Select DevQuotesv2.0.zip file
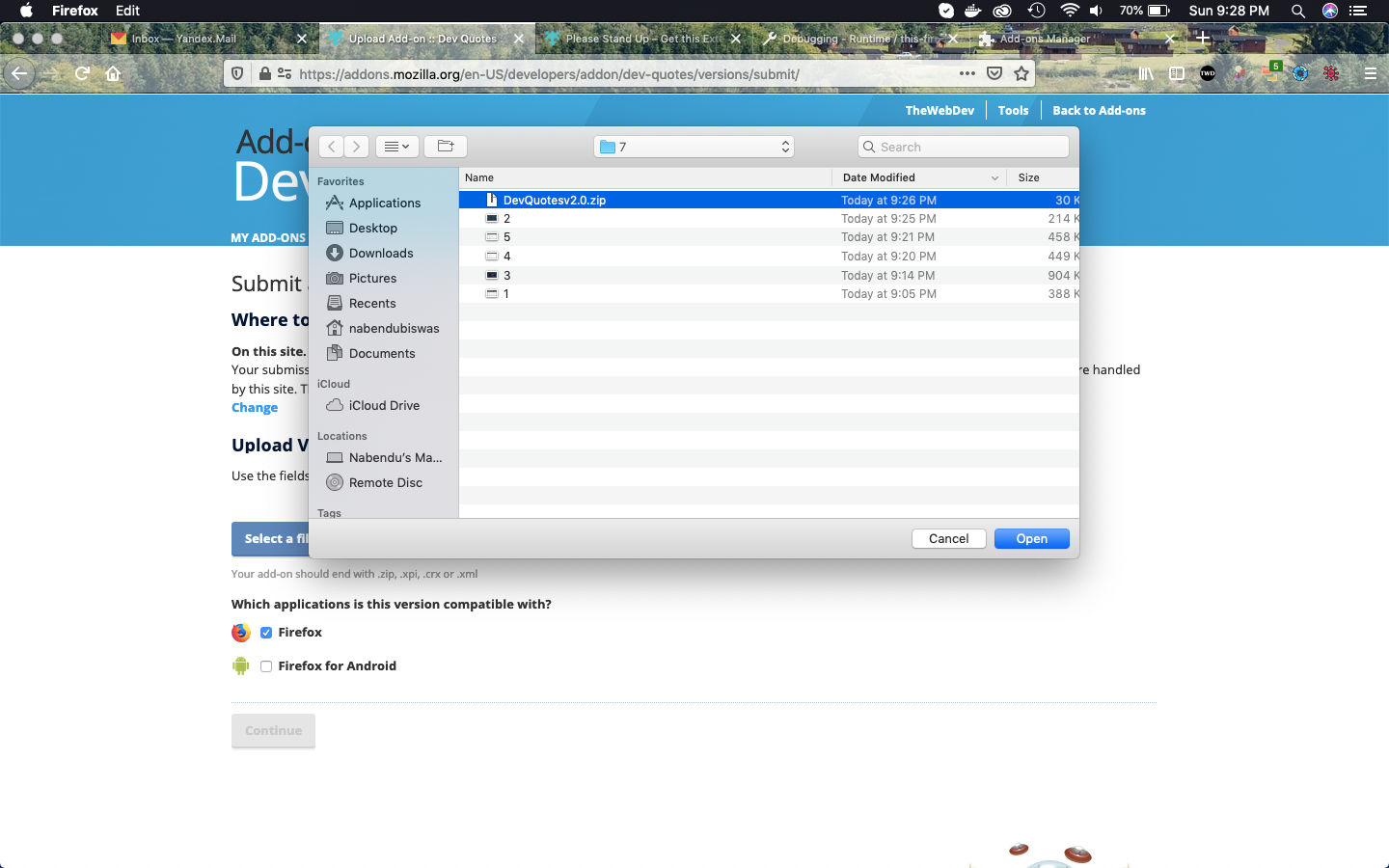Viewport: 1389px width, 868px height. pos(769,200)
